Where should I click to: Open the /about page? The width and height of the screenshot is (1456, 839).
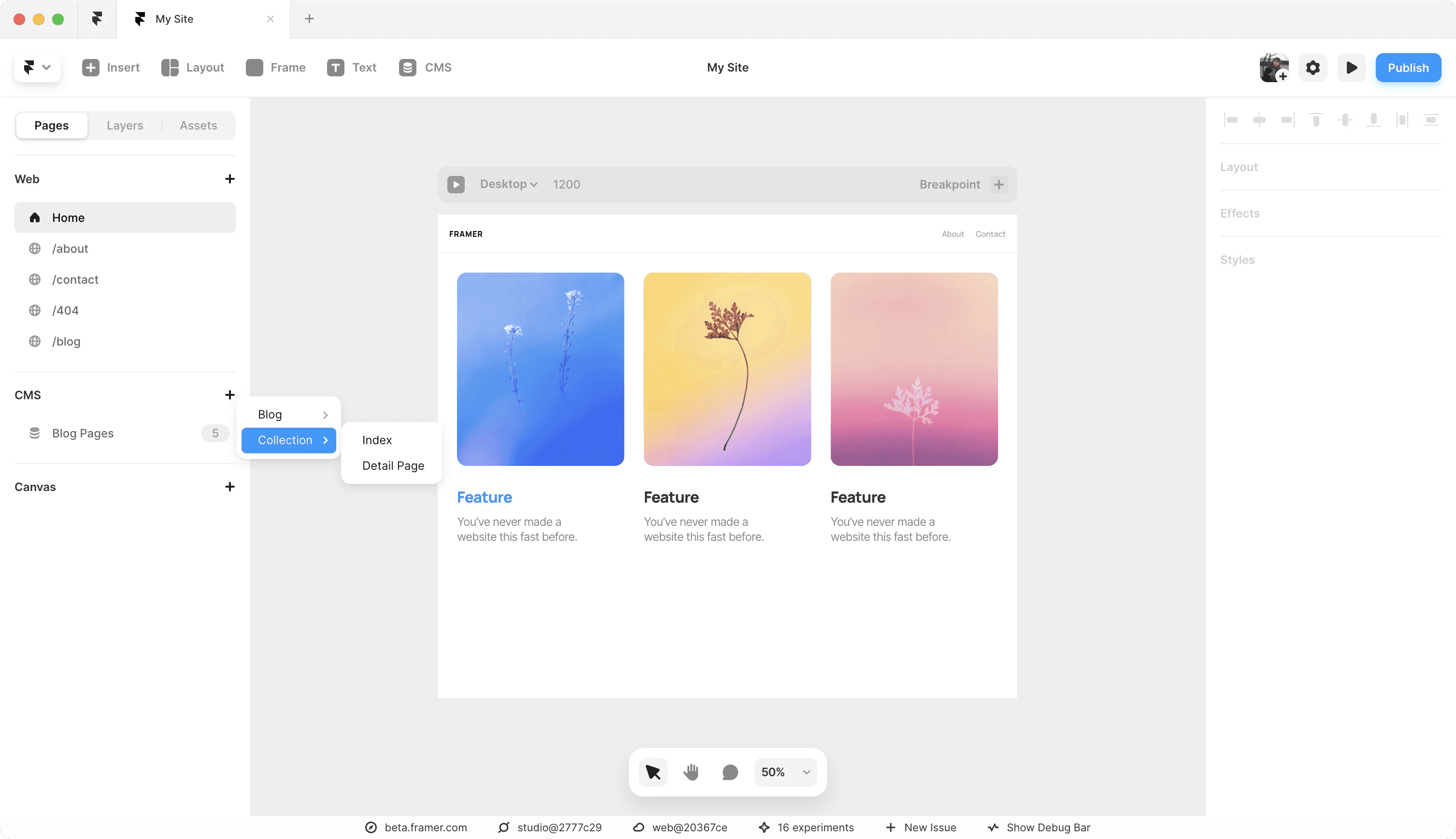tap(70, 249)
